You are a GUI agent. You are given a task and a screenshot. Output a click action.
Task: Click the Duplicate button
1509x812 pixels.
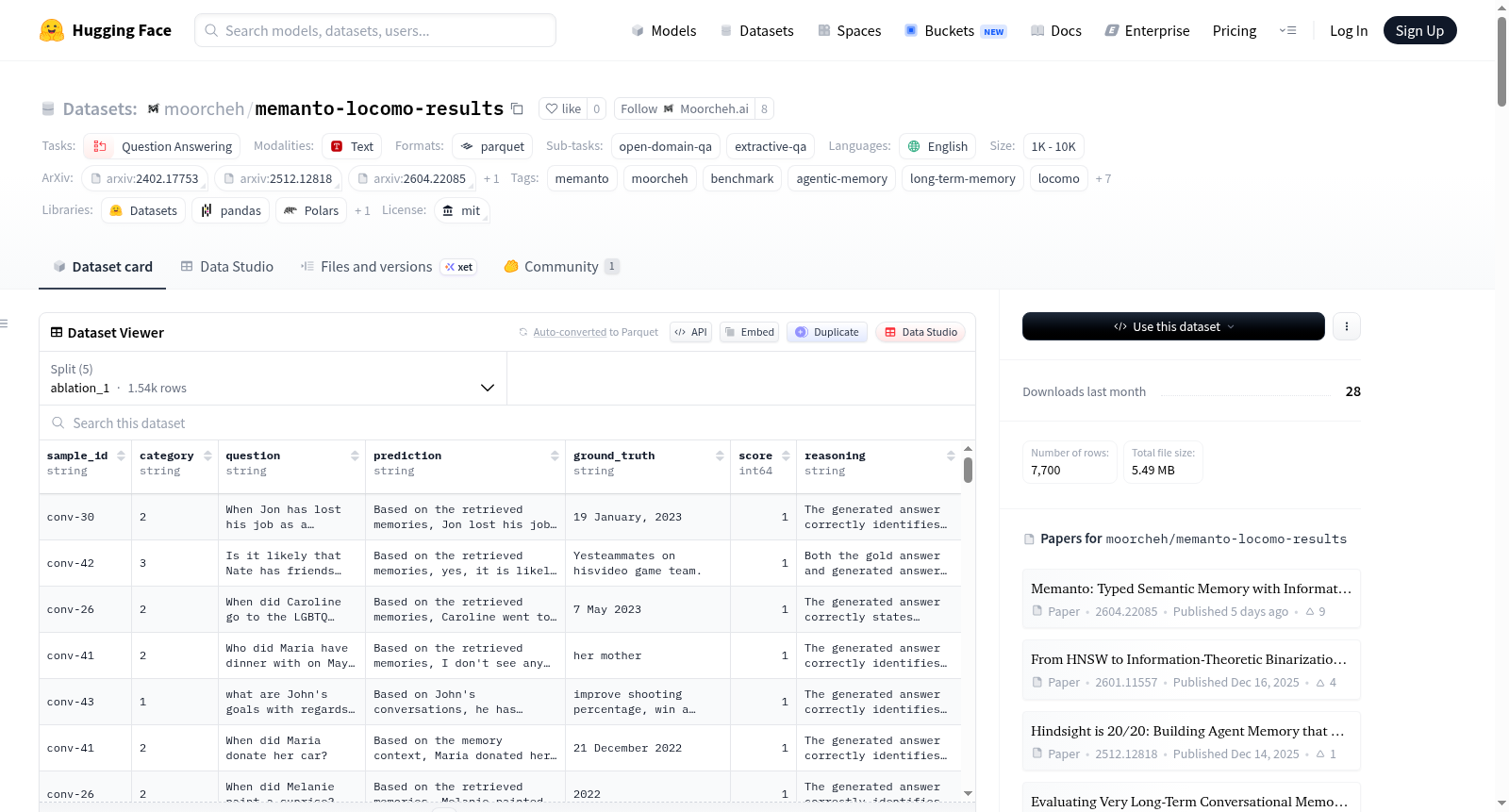tap(827, 332)
